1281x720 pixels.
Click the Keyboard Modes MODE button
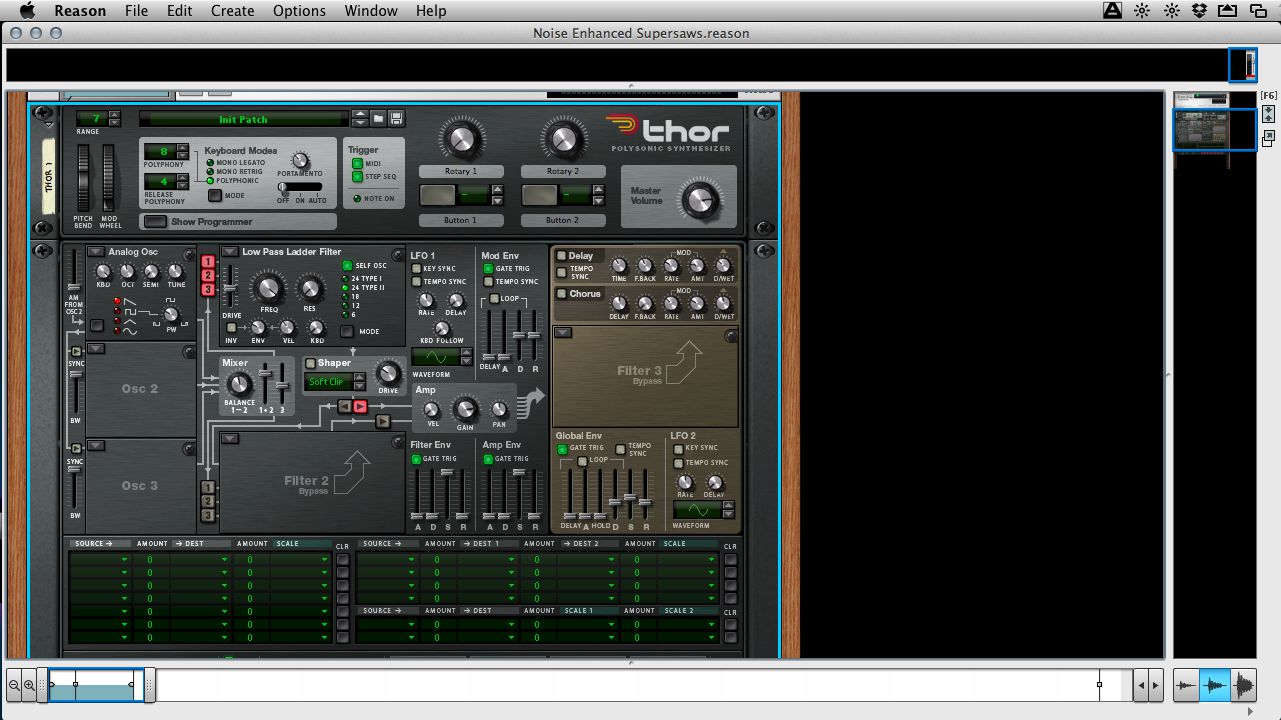(214, 195)
